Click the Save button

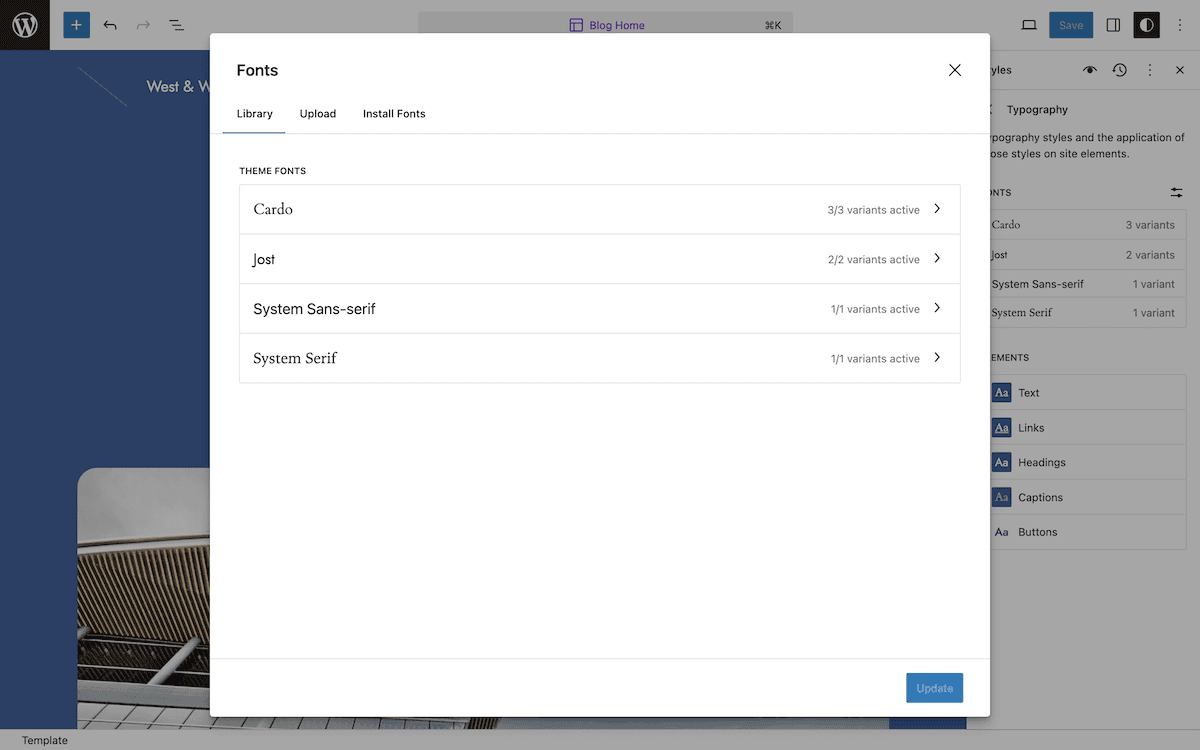[x=1071, y=25]
